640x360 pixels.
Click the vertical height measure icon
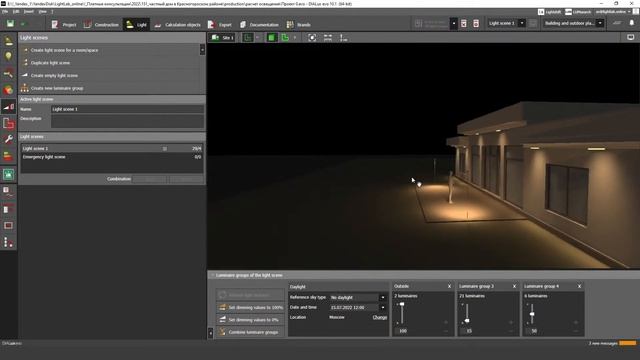(343, 38)
